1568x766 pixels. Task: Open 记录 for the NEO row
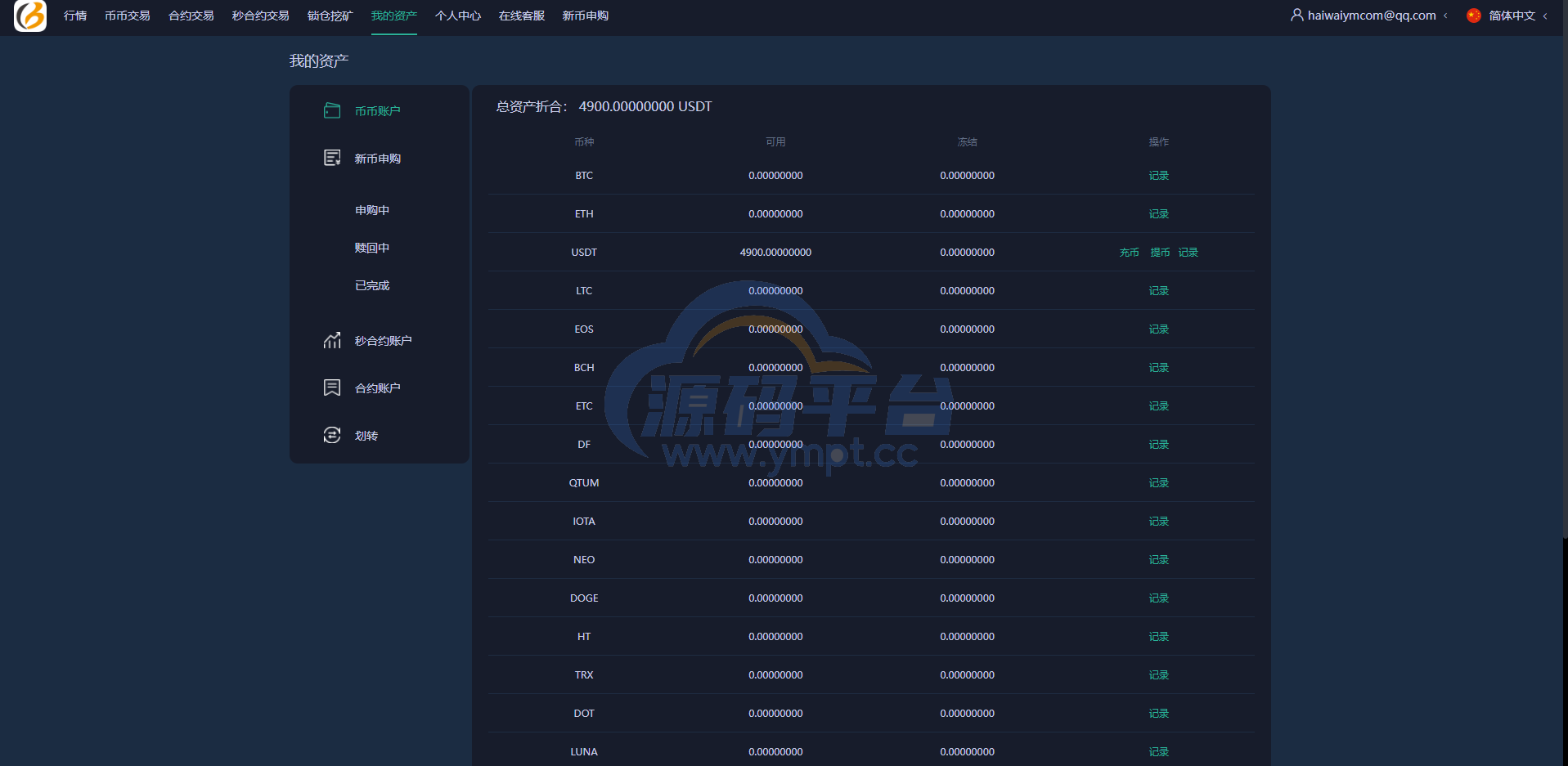point(1159,559)
